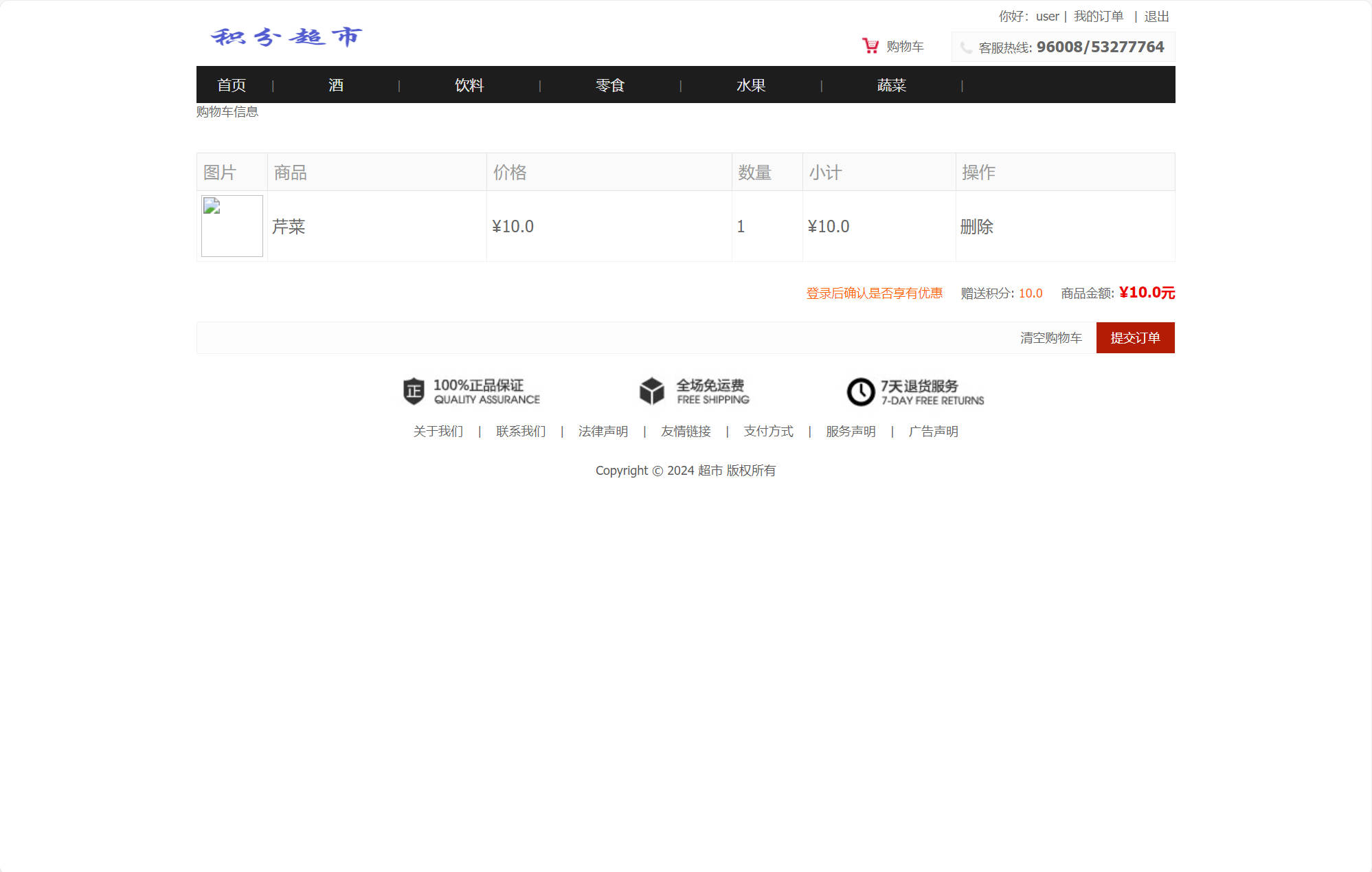Click the 7-day return clock icon

tap(860, 392)
